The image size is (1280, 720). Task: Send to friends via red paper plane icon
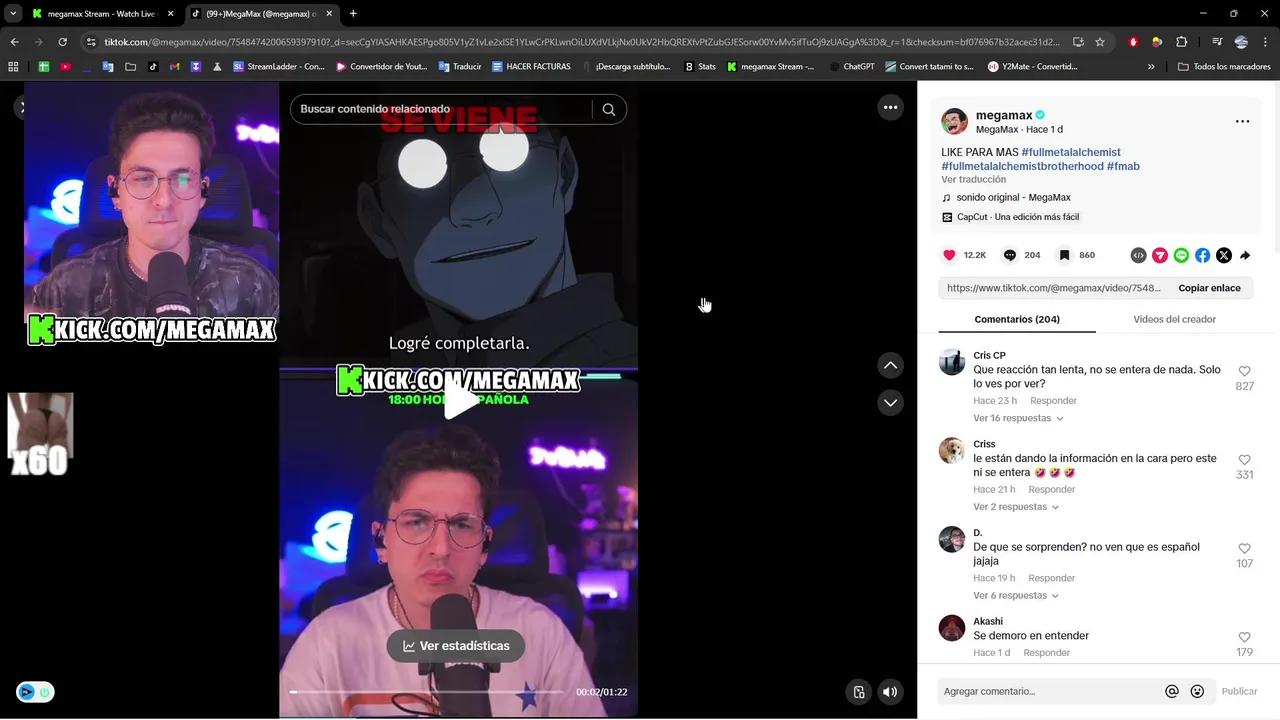coord(1160,256)
